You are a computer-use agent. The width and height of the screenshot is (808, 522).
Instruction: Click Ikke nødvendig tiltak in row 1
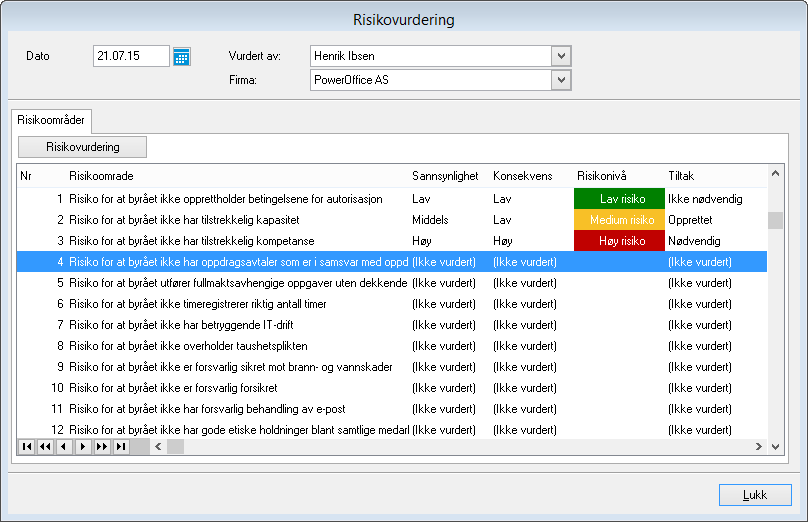pyautogui.click(x=705, y=199)
